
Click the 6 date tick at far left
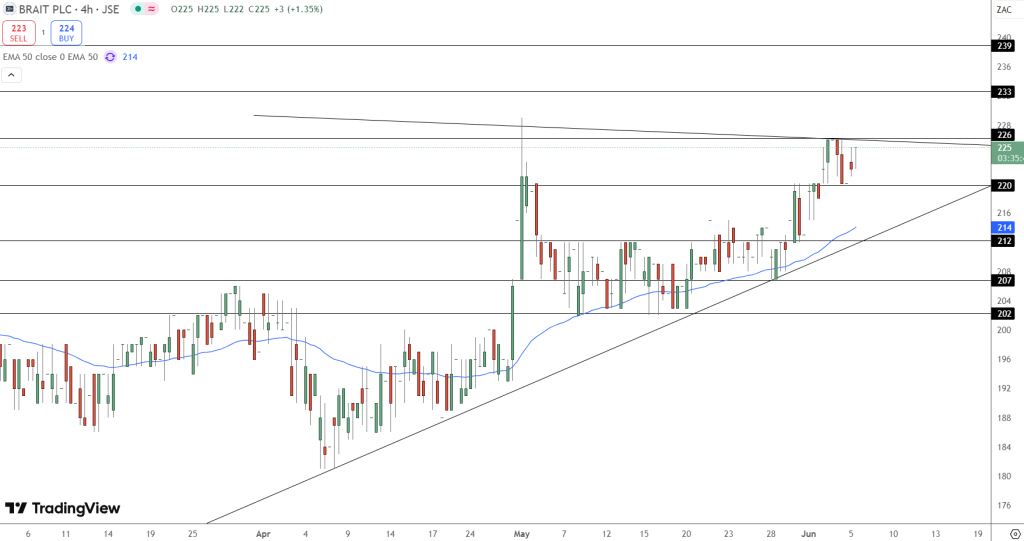[x=28, y=534]
